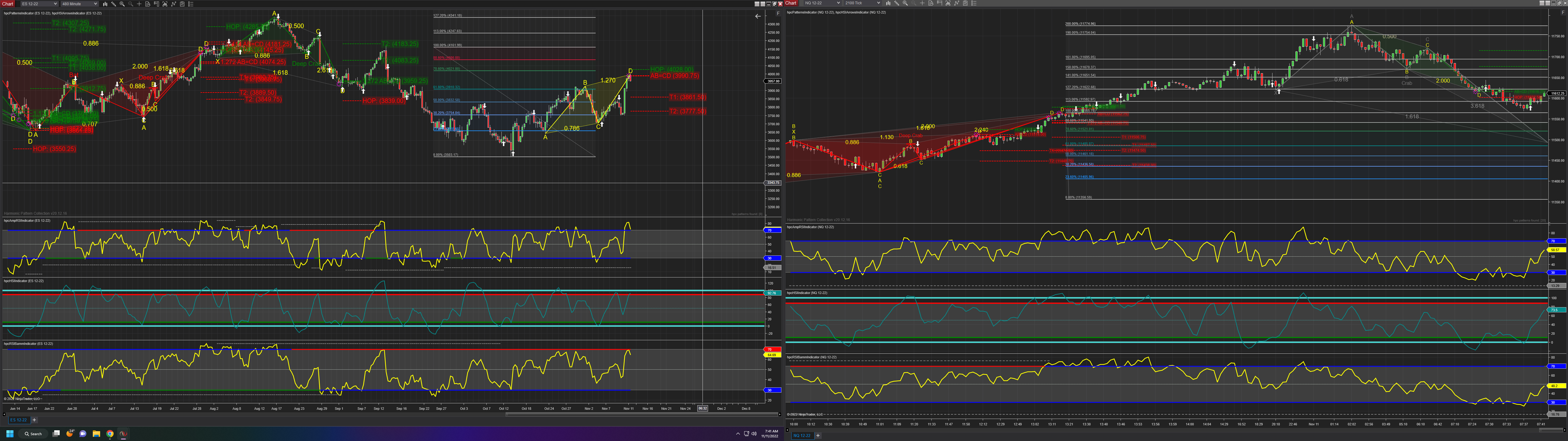Select drawing tools pencil on ES chart
The image size is (1568, 441).
point(114,4)
